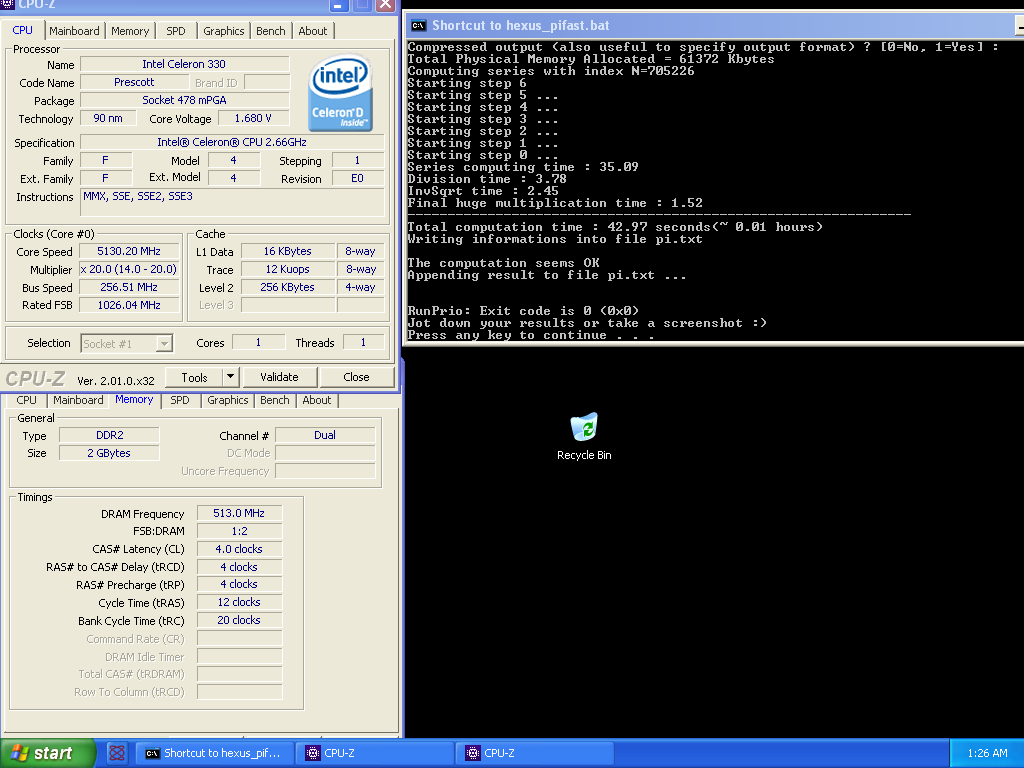This screenshot has height=768, width=1024.
Task: Click the DDR2 memory type value
Action: pos(109,435)
